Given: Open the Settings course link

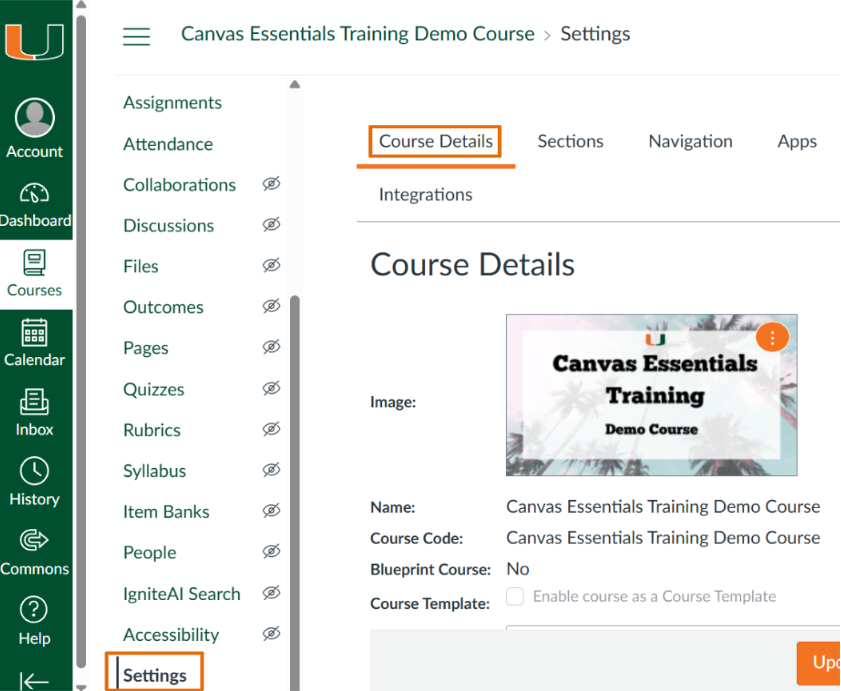Looking at the screenshot, I should [154, 675].
